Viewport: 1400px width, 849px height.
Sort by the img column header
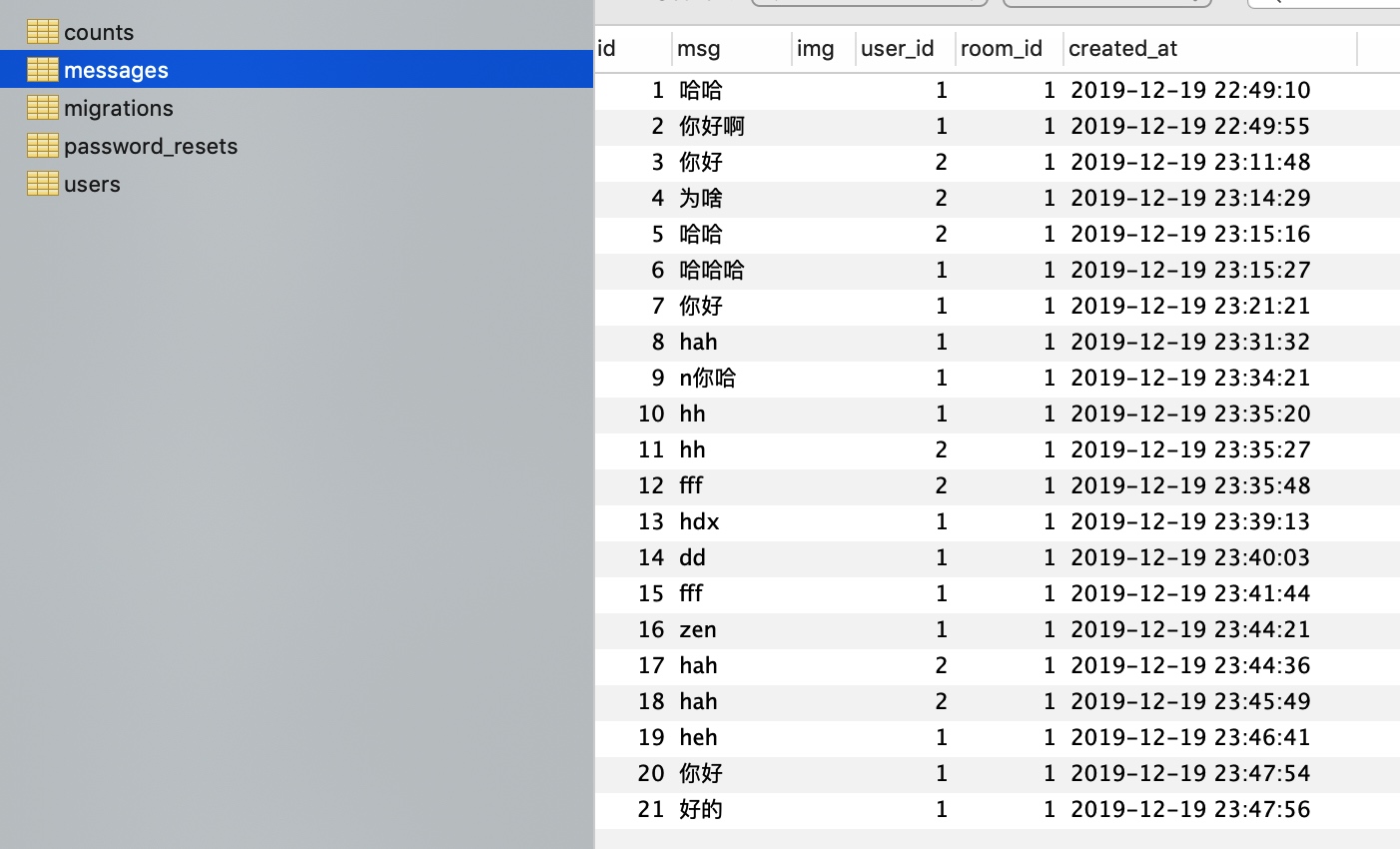pos(816,48)
